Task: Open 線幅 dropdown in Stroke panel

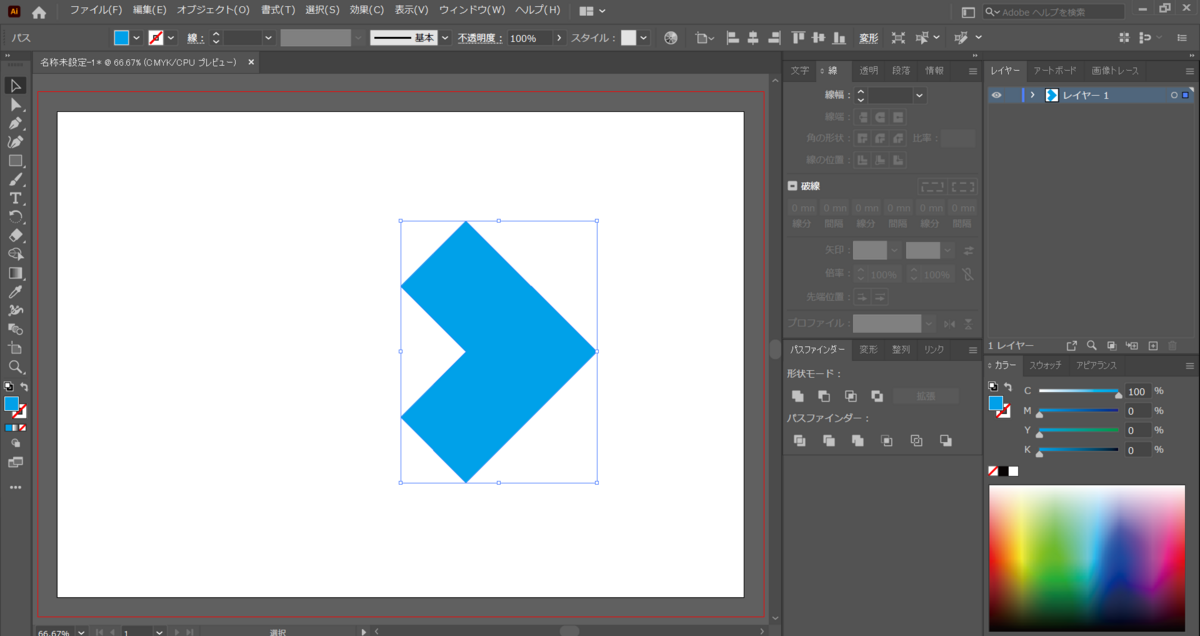Action: click(920, 96)
